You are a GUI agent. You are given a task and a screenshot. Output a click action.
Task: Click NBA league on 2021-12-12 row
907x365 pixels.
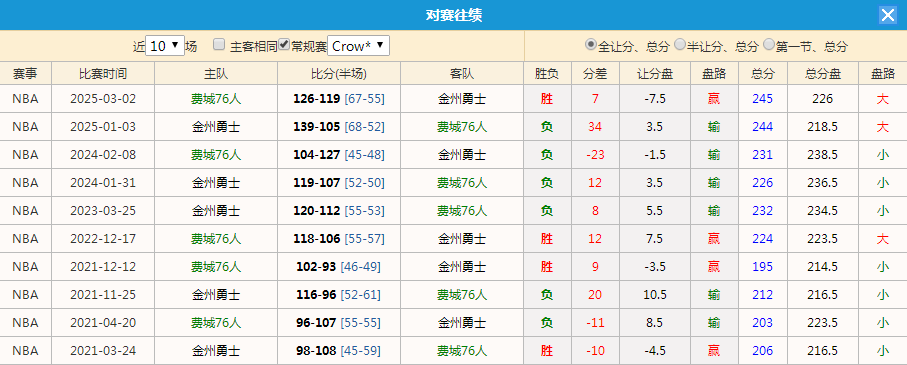click(25, 267)
